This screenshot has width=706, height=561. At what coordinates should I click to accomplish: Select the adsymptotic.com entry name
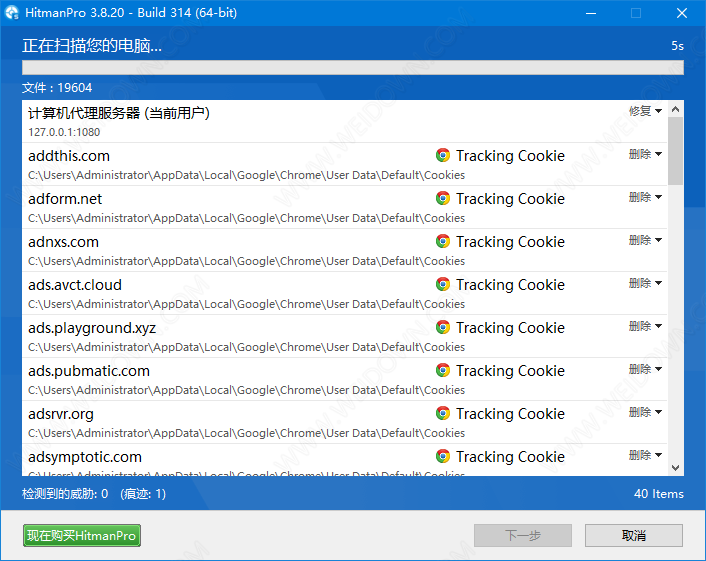[x=85, y=457]
